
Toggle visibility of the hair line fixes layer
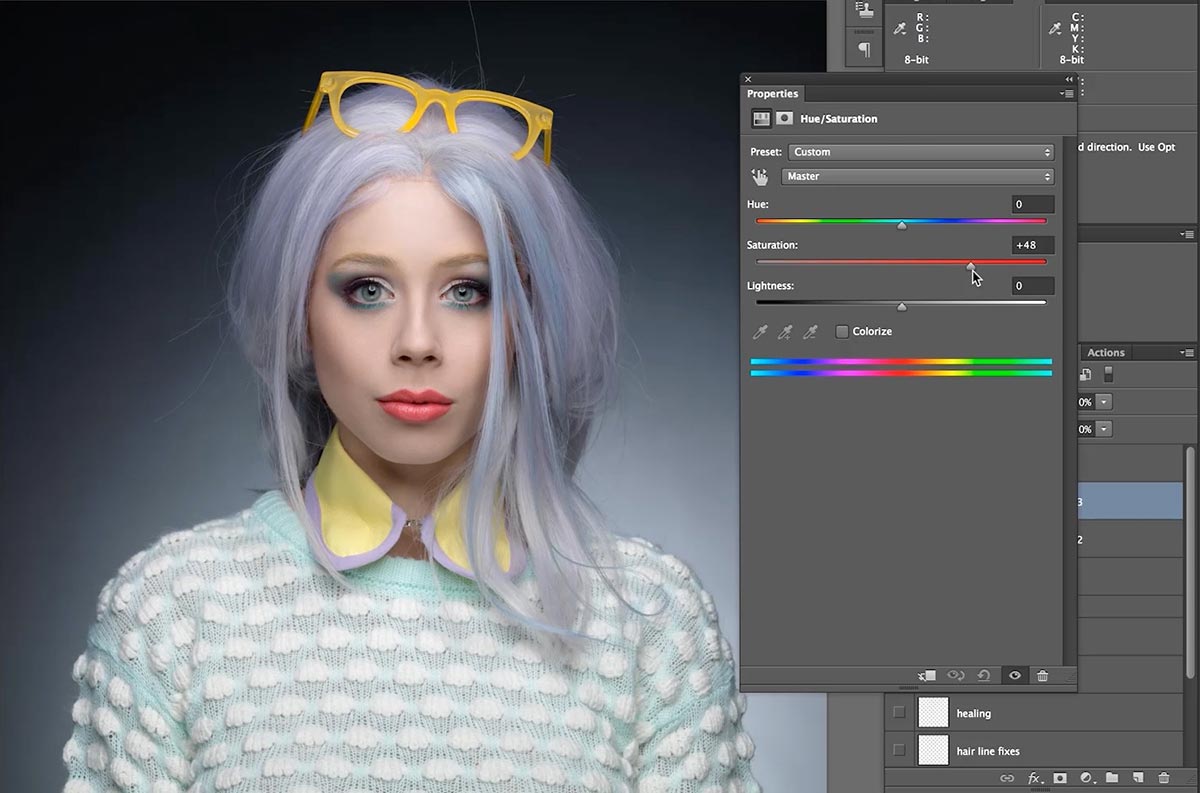(x=898, y=750)
